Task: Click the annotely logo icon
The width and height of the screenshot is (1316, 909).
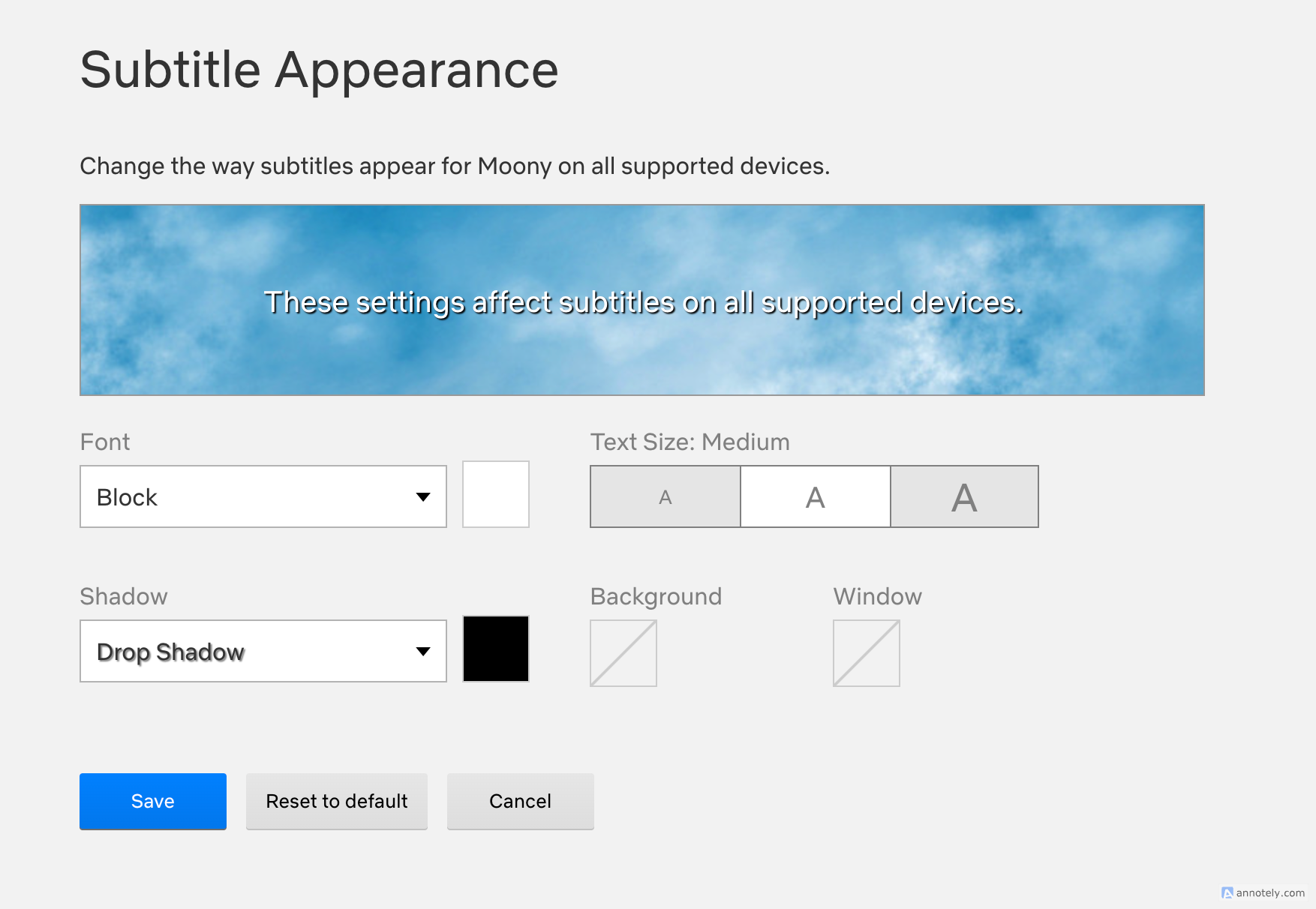Action: pyautogui.click(x=1227, y=892)
